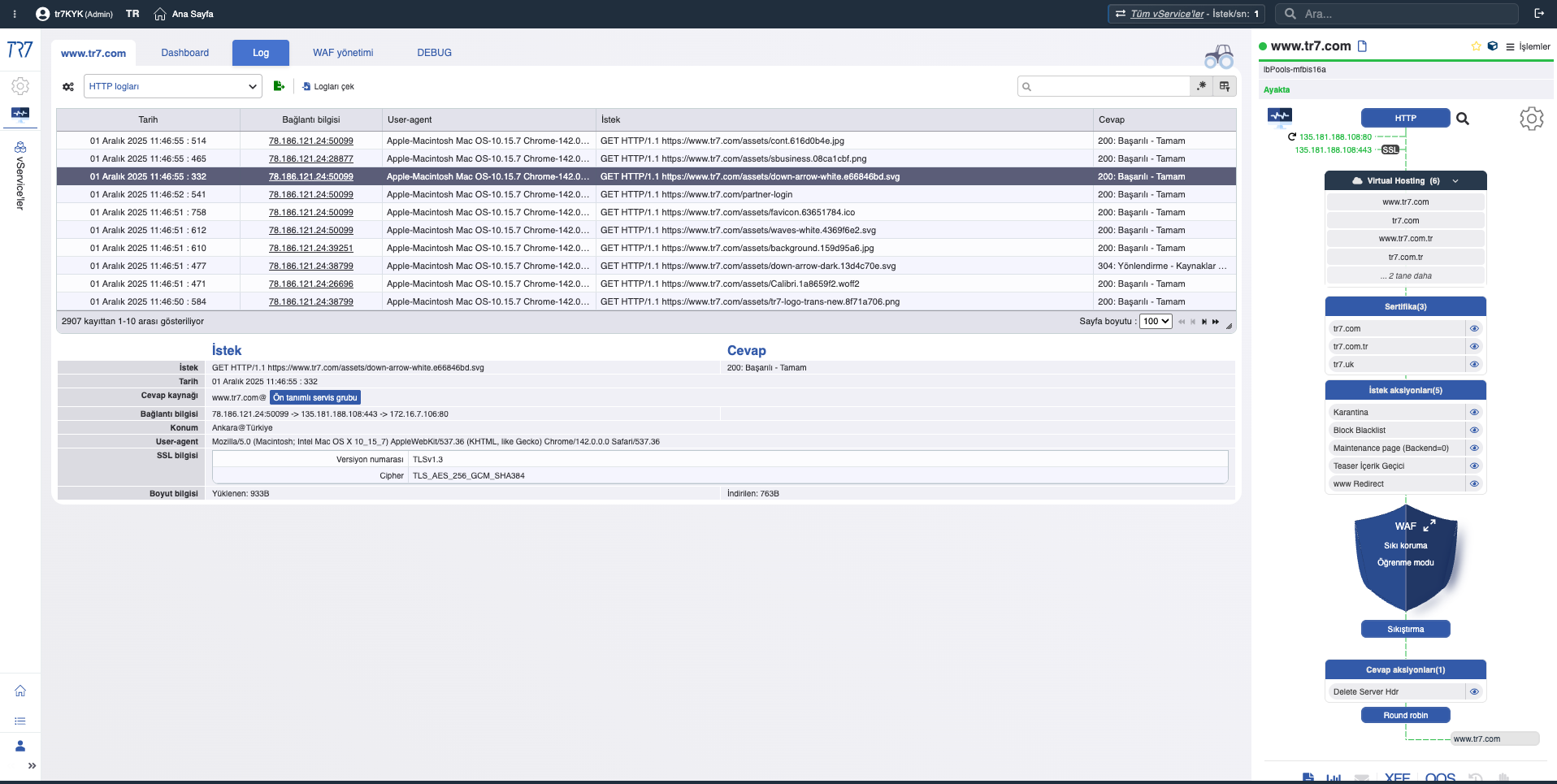The image size is (1557, 784).
Task: Open vService'ler from the left sidebar
Action: click(x=20, y=175)
